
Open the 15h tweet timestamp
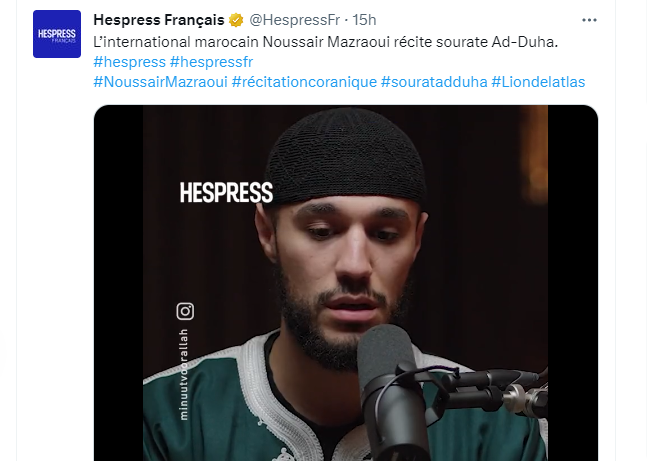[364, 20]
